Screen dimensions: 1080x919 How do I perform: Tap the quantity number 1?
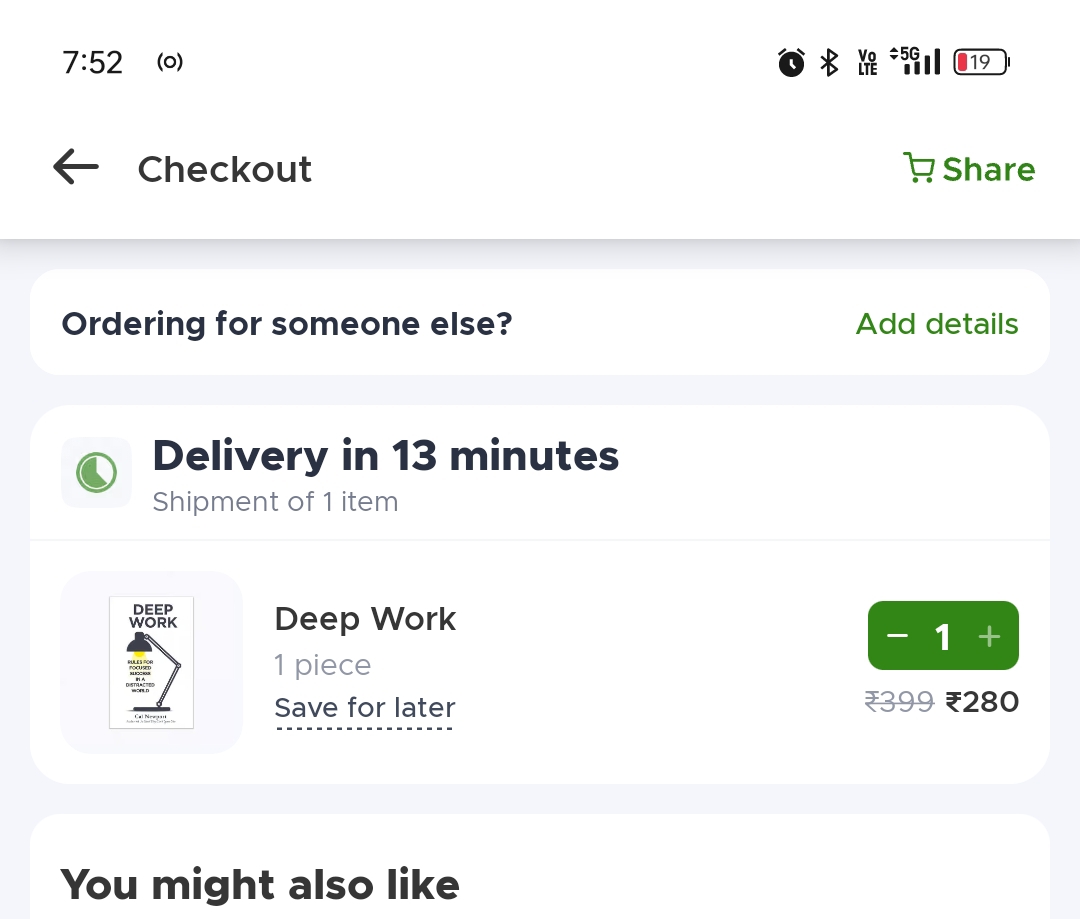tap(942, 636)
